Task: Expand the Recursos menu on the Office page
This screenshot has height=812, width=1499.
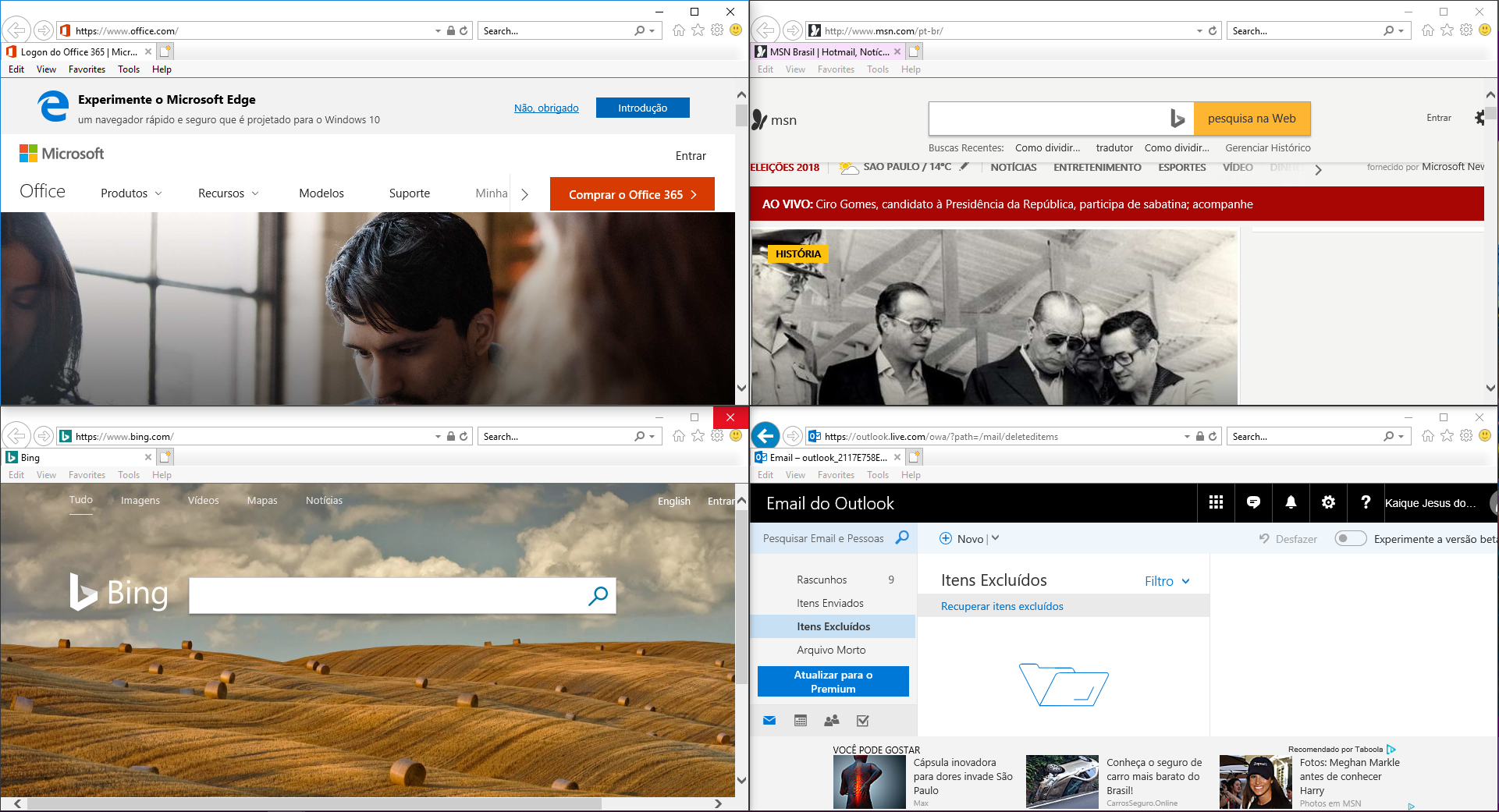Action: click(228, 193)
